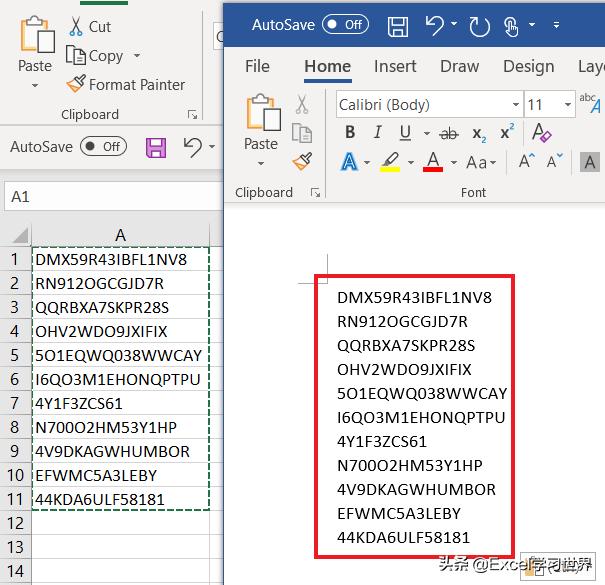
Task: Open font size 11 dropdown
Action: point(568,105)
